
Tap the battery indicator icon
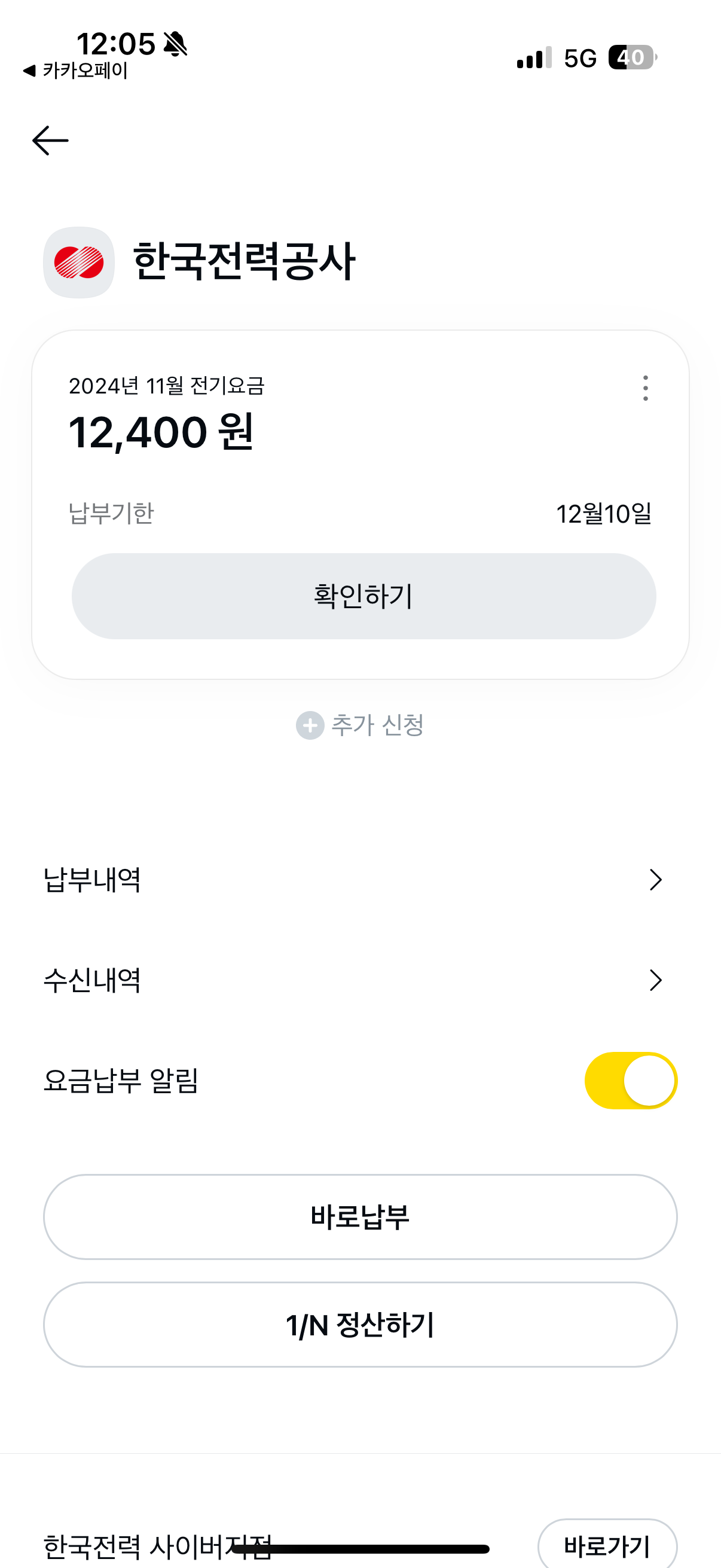coord(632,58)
